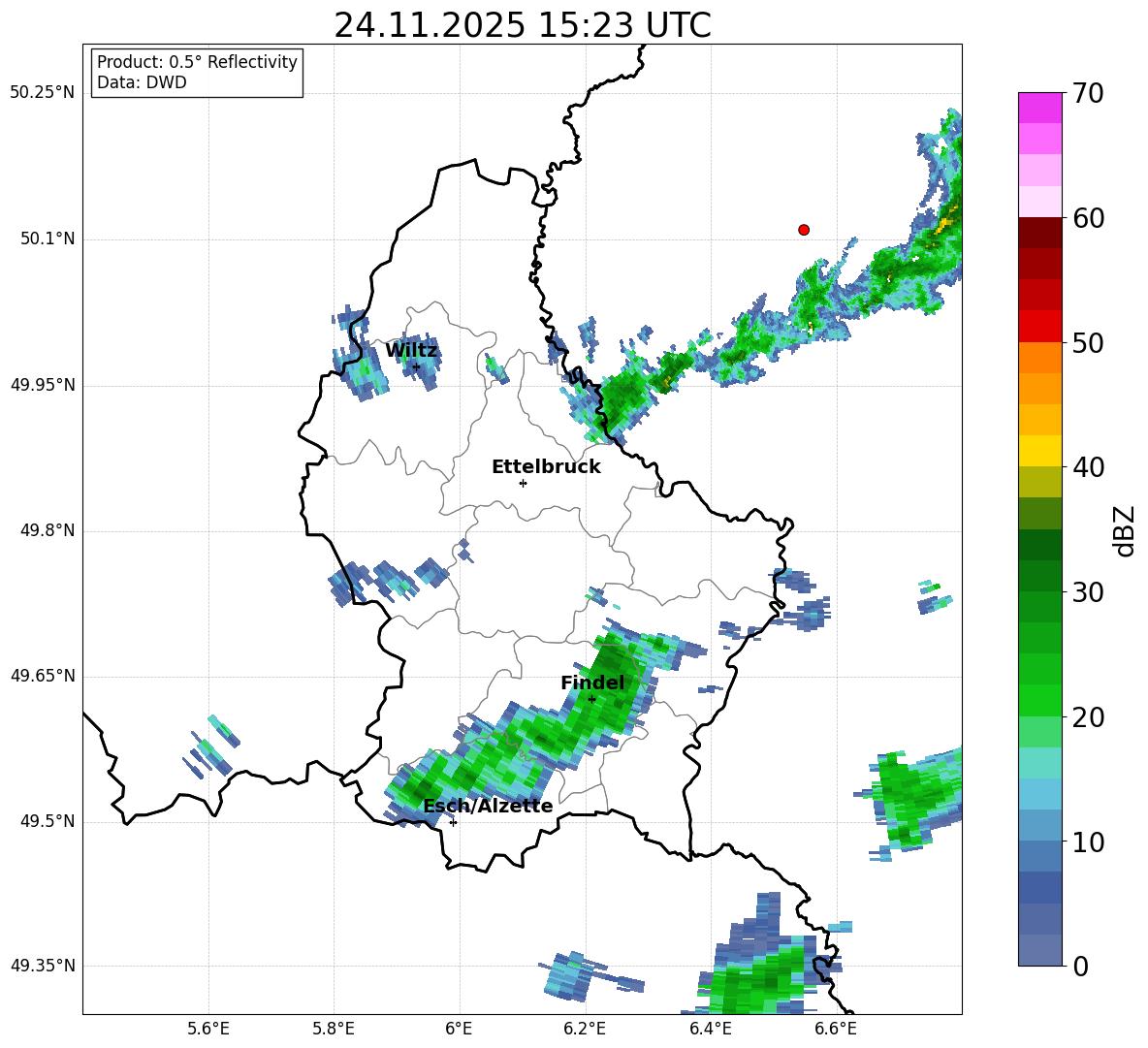Click the 5.6°E longitude label
The width and height of the screenshot is (1148, 1048).
[208, 1029]
